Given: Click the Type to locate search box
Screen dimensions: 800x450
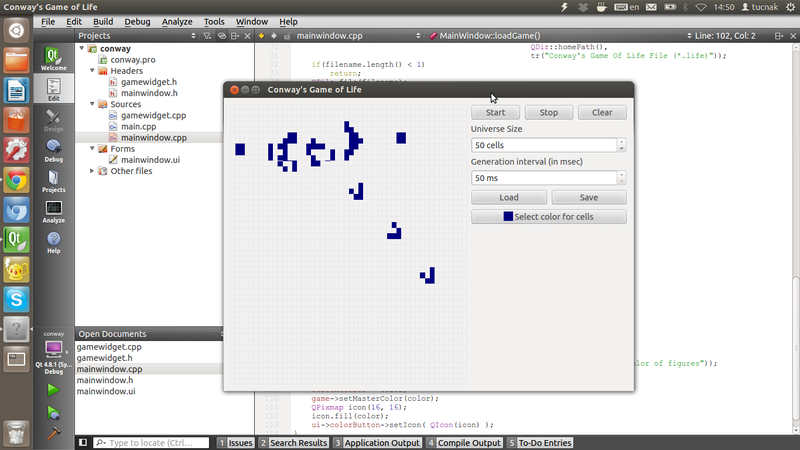Looking at the screenshot, I should coord(152,442).
